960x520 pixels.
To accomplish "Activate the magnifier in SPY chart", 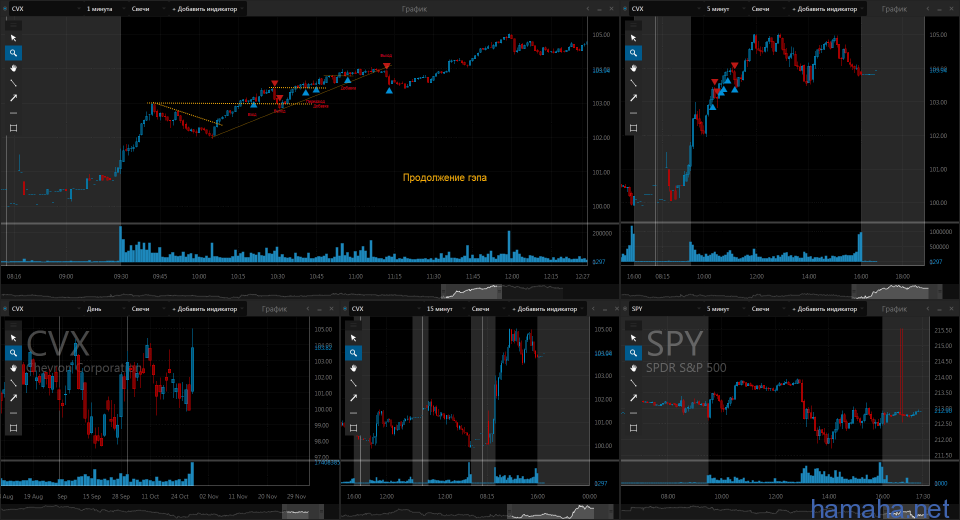I will (634, 353).
